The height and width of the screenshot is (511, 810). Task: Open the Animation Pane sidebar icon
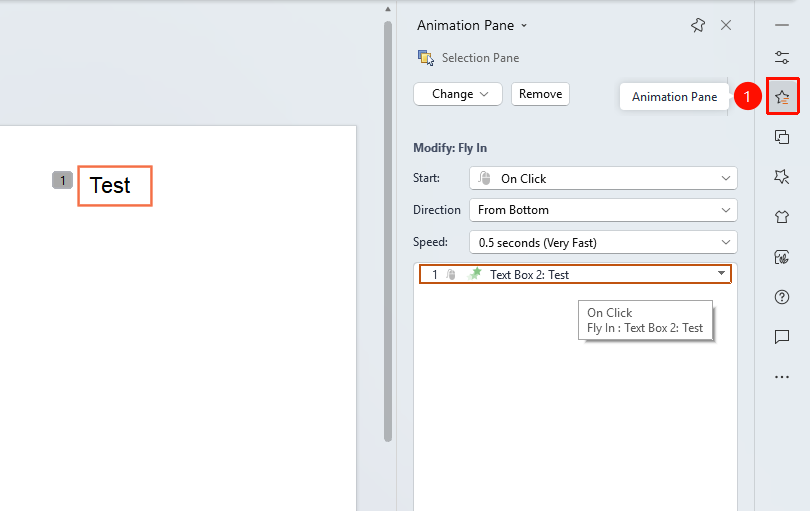pyautogui.click(x=782, y=96)
